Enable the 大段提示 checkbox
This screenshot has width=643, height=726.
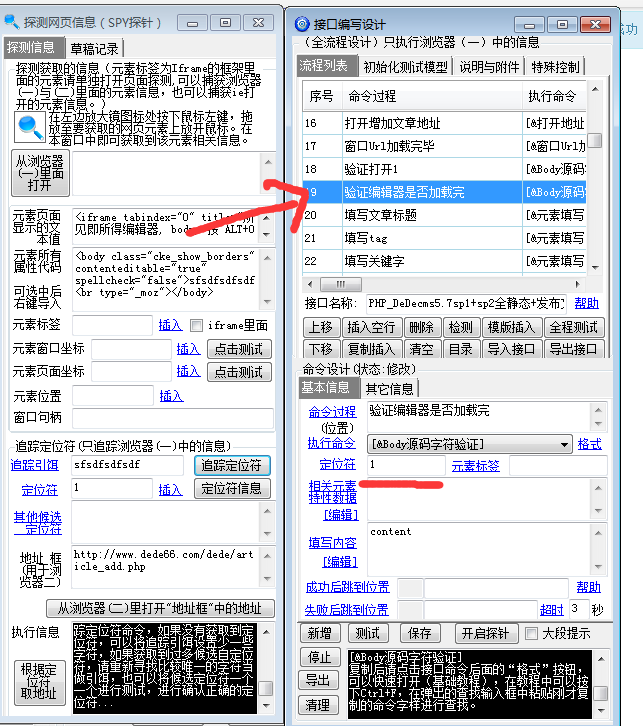tap(531, 633)
